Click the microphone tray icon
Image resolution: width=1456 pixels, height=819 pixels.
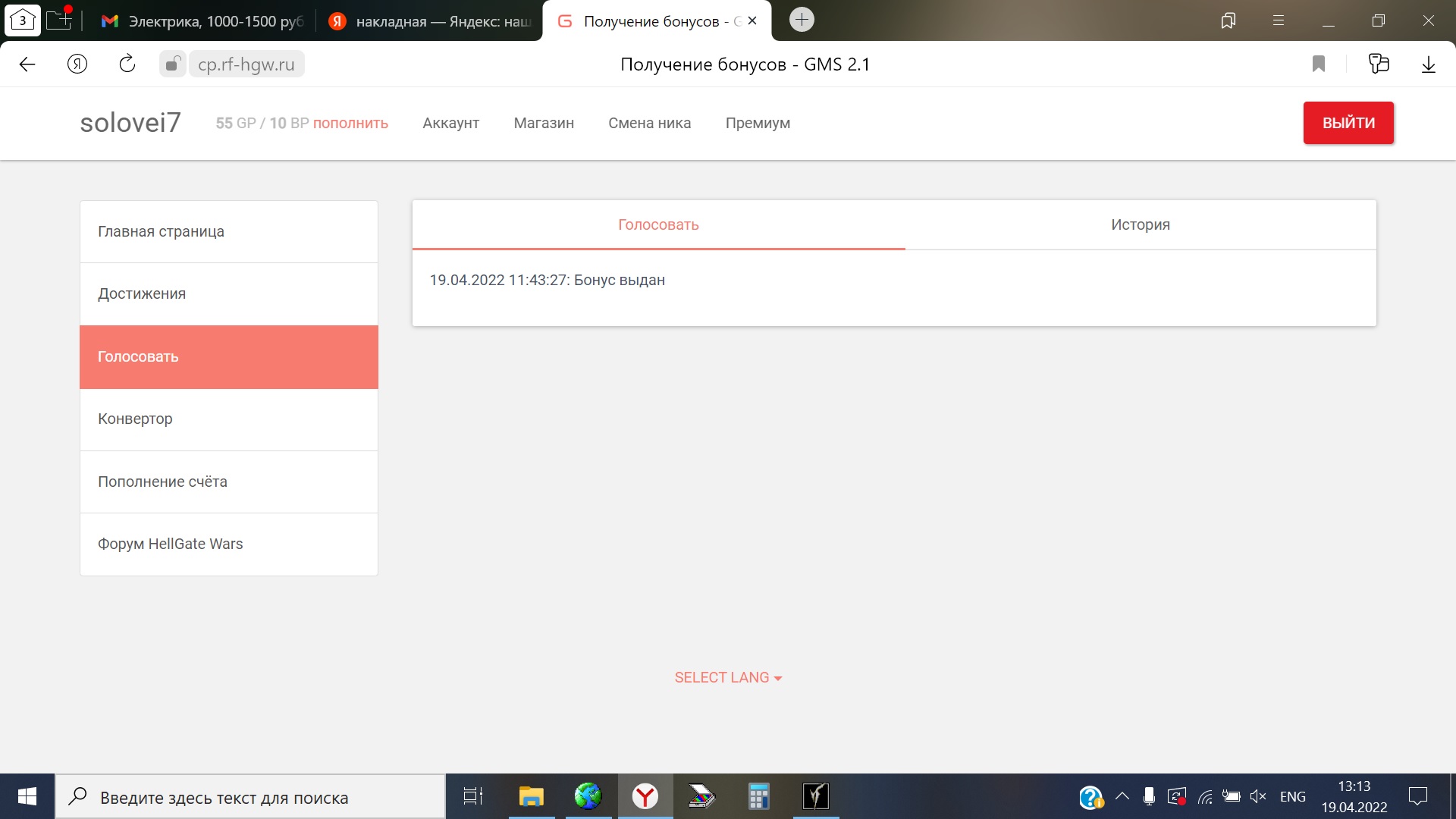[x=1149, y=796]
